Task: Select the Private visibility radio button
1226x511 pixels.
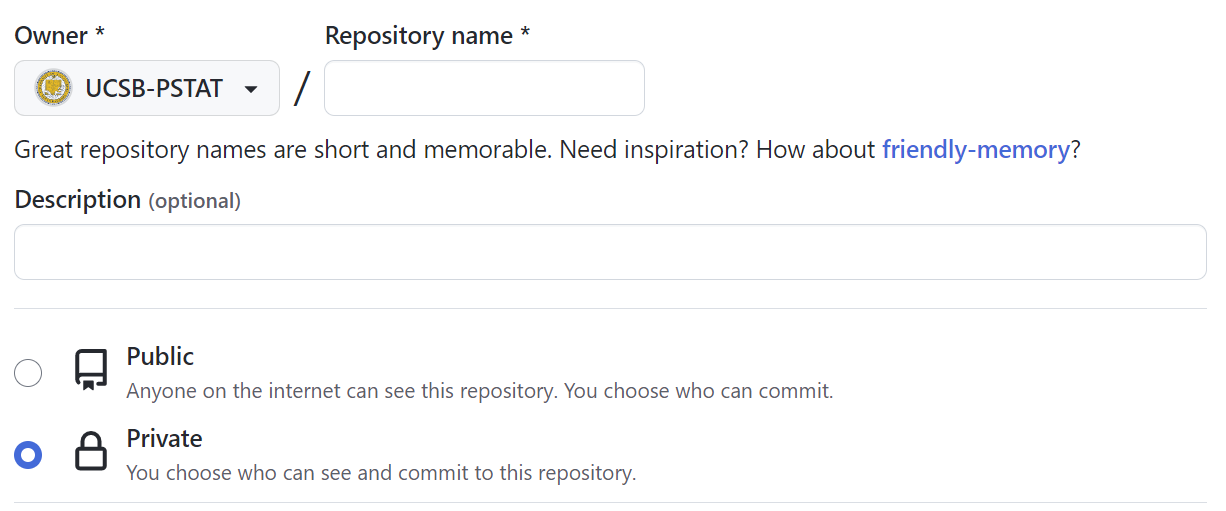Action: click(x=28, y=455)
